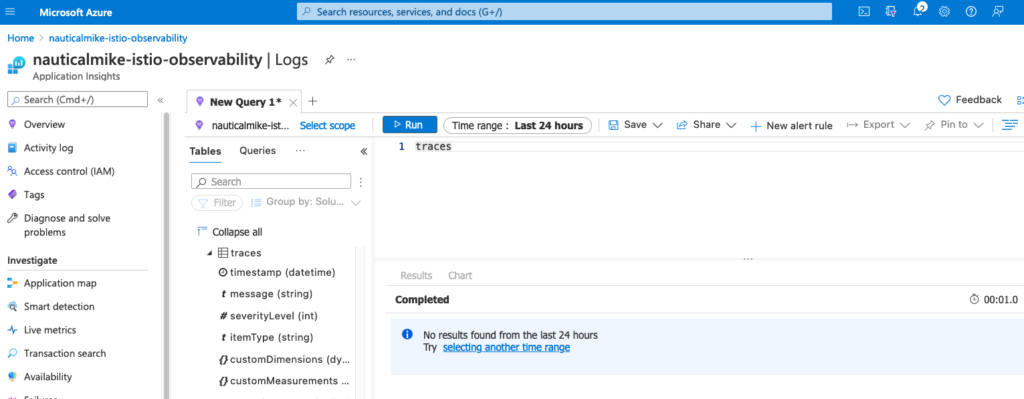Open the notifications bell
1024x399 pixels.
tap(918, 11)
